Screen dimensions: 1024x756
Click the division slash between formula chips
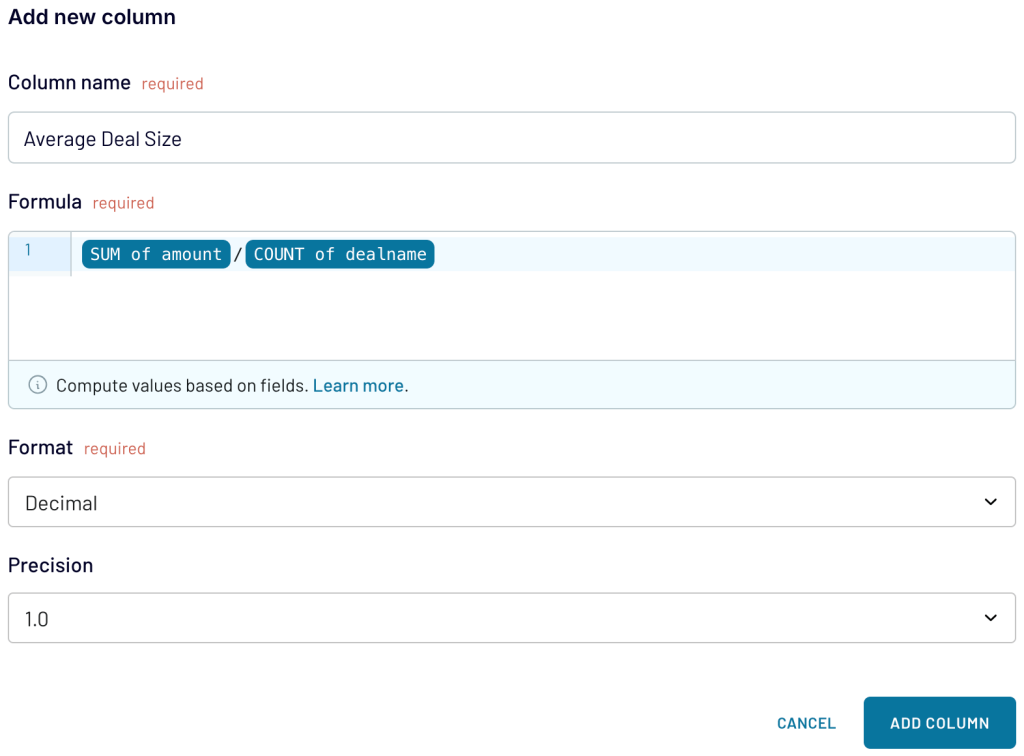click(x=238, y=254)
